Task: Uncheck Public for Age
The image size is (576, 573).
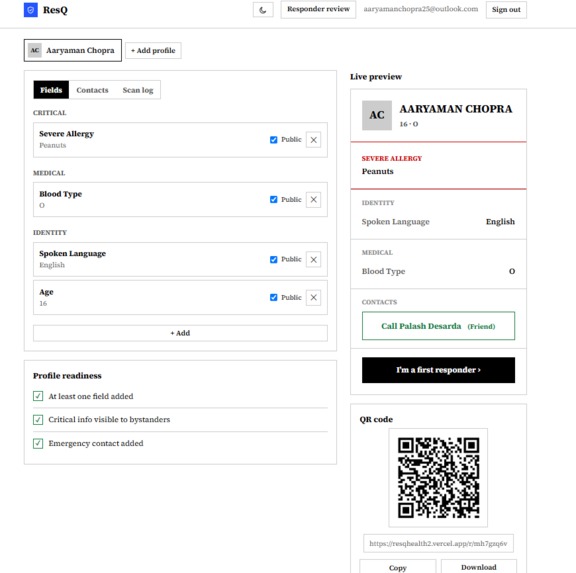Action: click(x=274, y=298)
